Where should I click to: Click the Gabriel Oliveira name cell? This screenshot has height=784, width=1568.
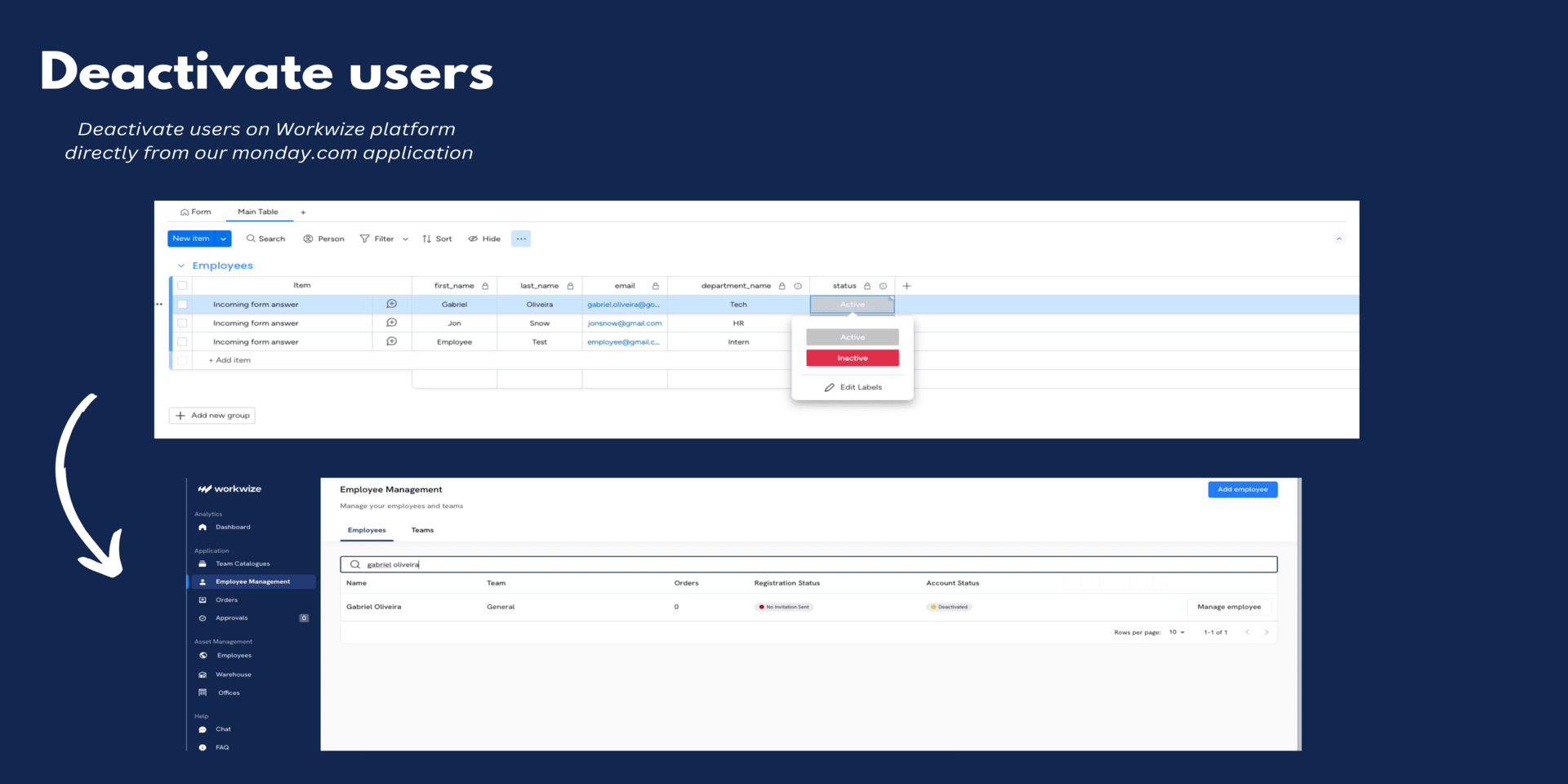(x=374, y=607)
